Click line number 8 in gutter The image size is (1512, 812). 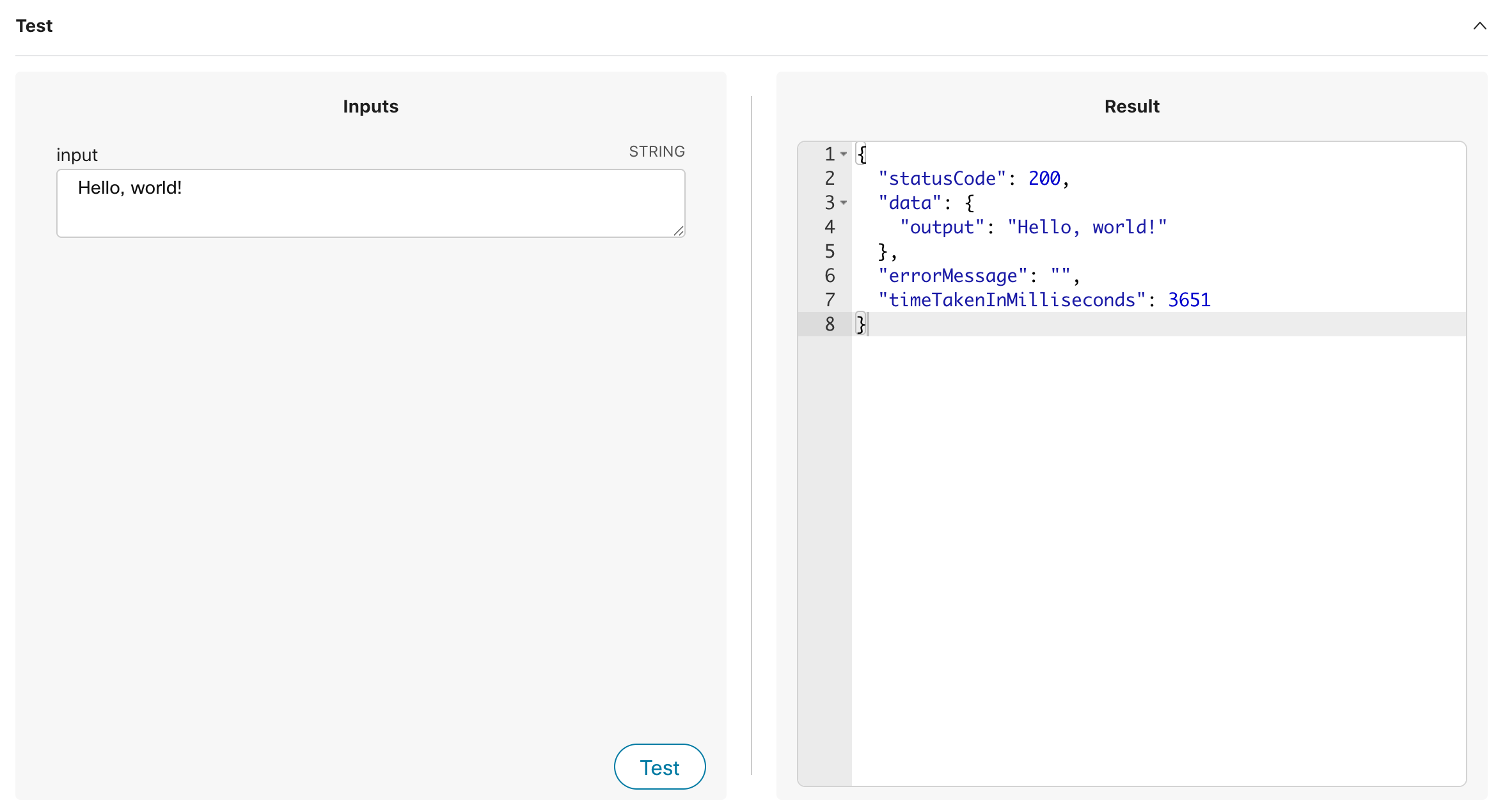[x=830, y=324]
